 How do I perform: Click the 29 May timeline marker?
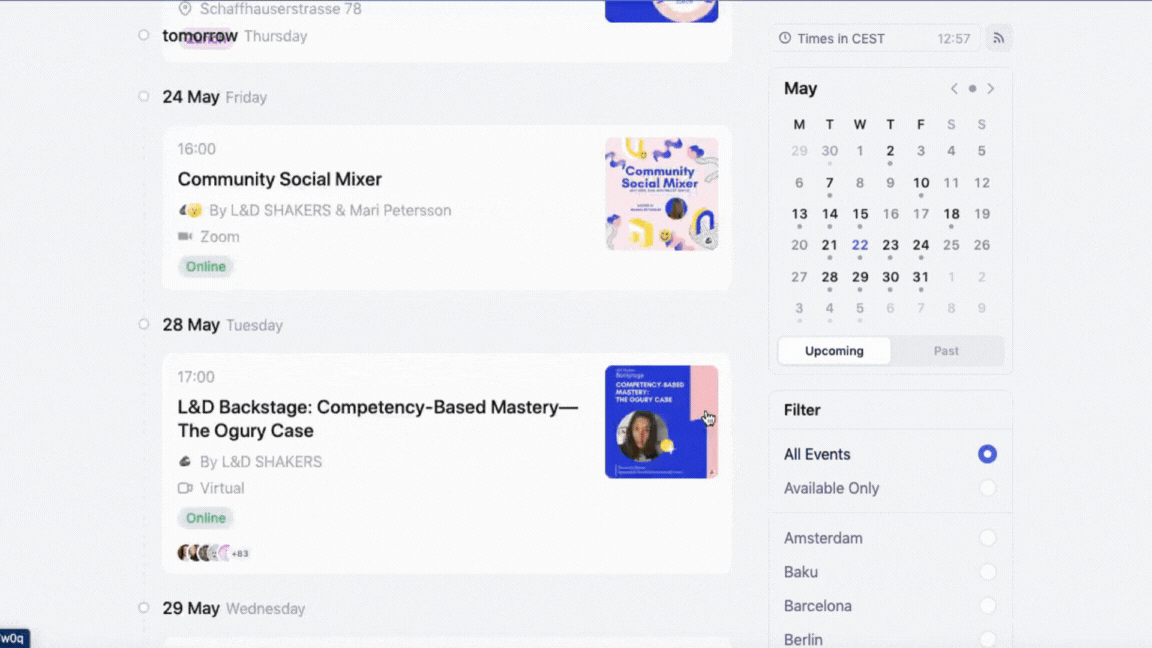(x=144, y=608)
